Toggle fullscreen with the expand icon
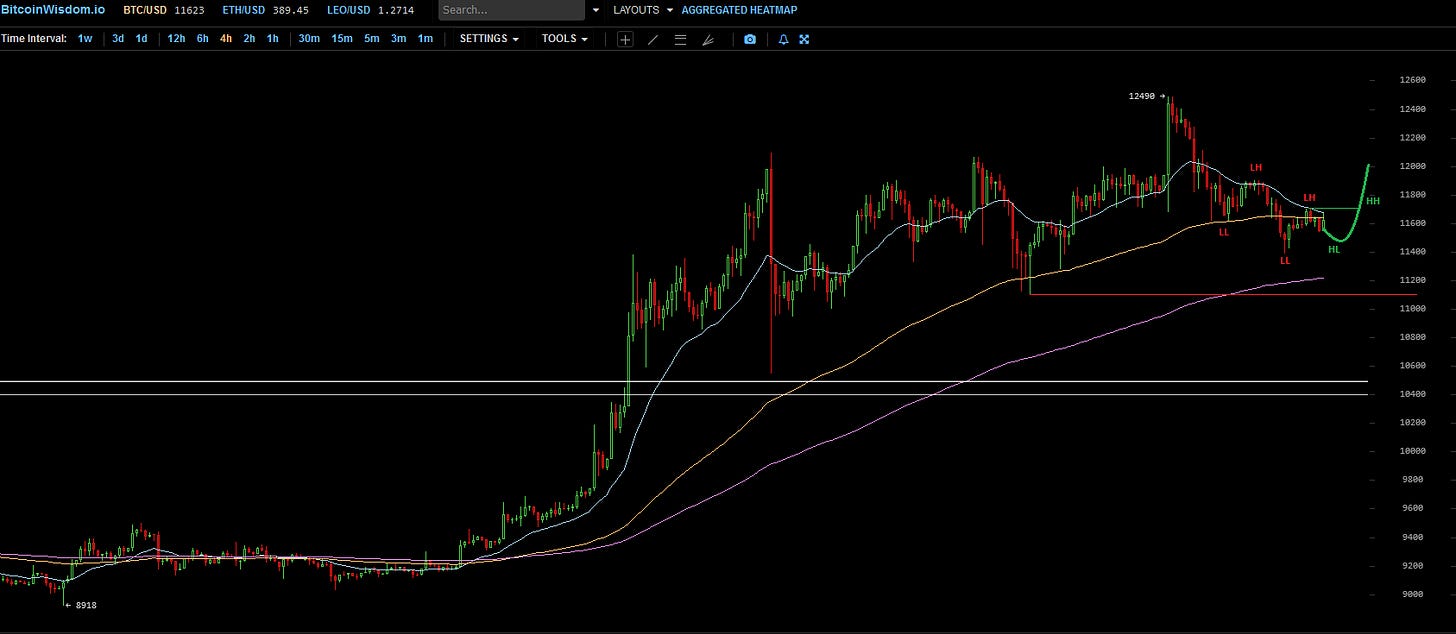The height and width of the screenshot is (634, 1456). (804, 39)
